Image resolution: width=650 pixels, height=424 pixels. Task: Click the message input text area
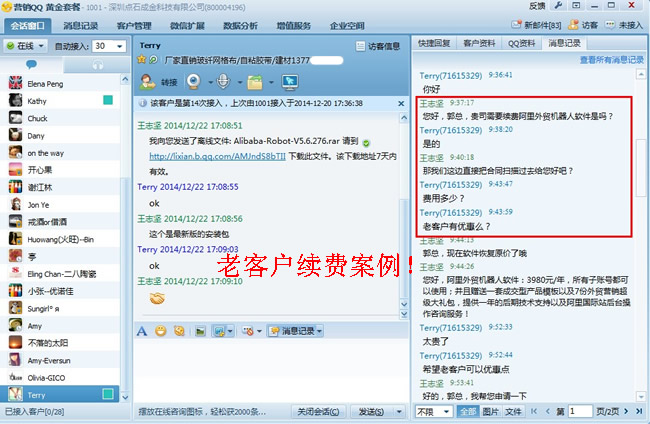pos(271,370)
